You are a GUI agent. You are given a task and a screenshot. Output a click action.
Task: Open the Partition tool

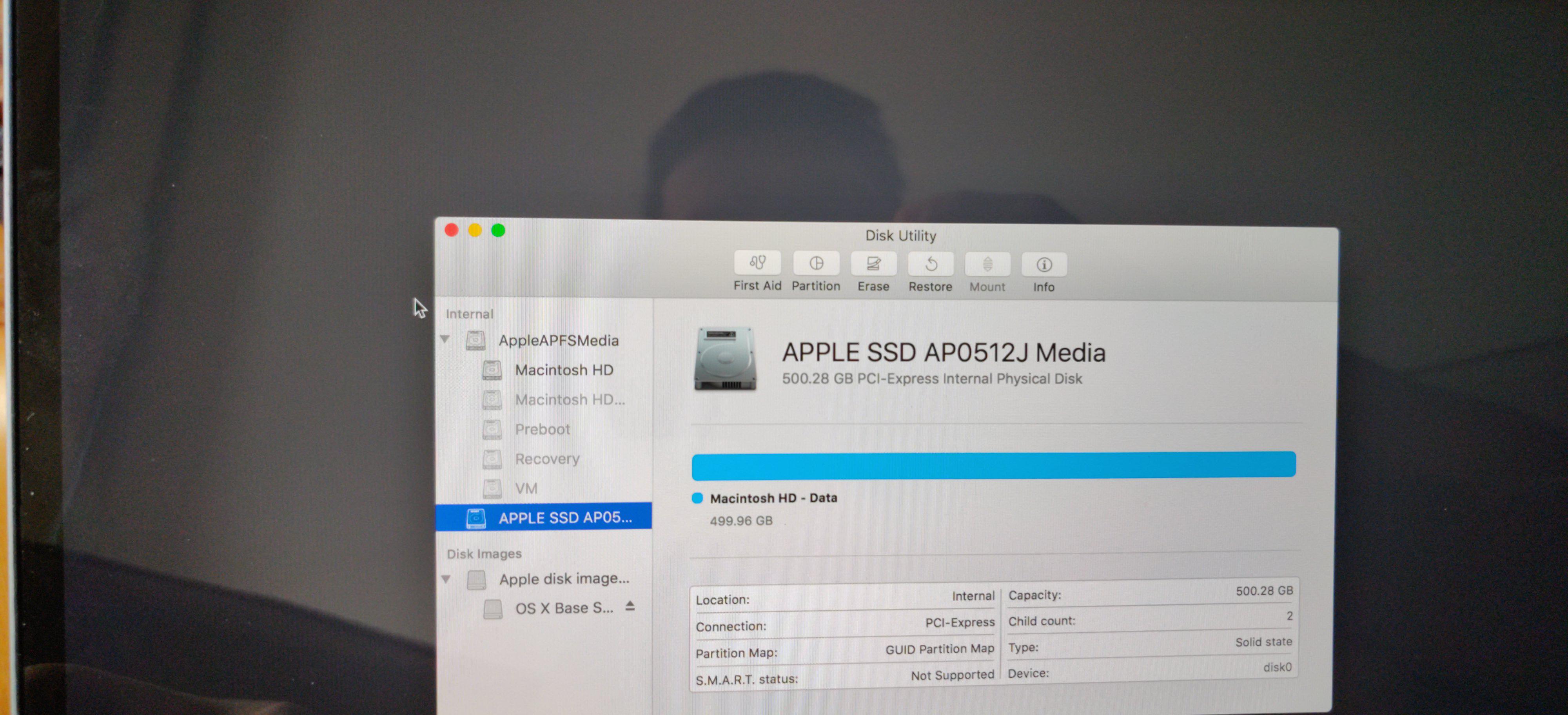(x=816, y=264)
